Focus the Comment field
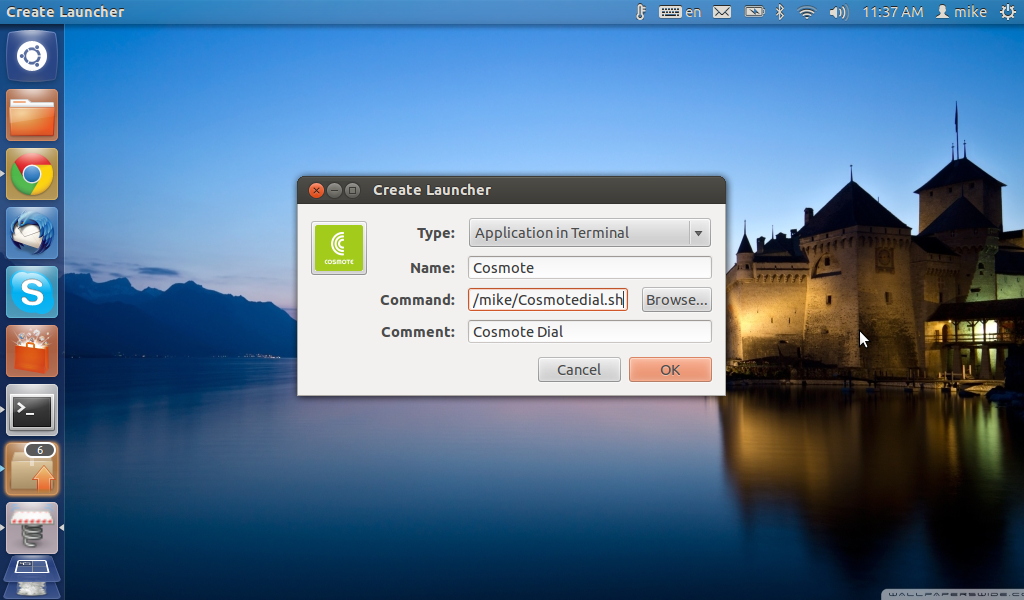This screenshot has width=1024, height=600. 589,332
